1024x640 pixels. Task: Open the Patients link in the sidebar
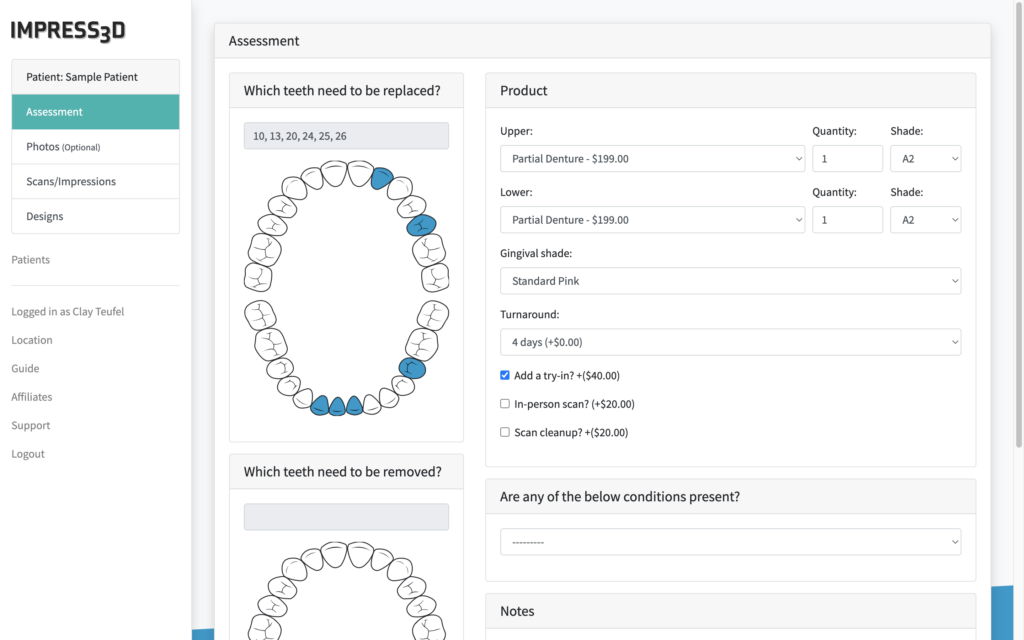click(31, 260)
